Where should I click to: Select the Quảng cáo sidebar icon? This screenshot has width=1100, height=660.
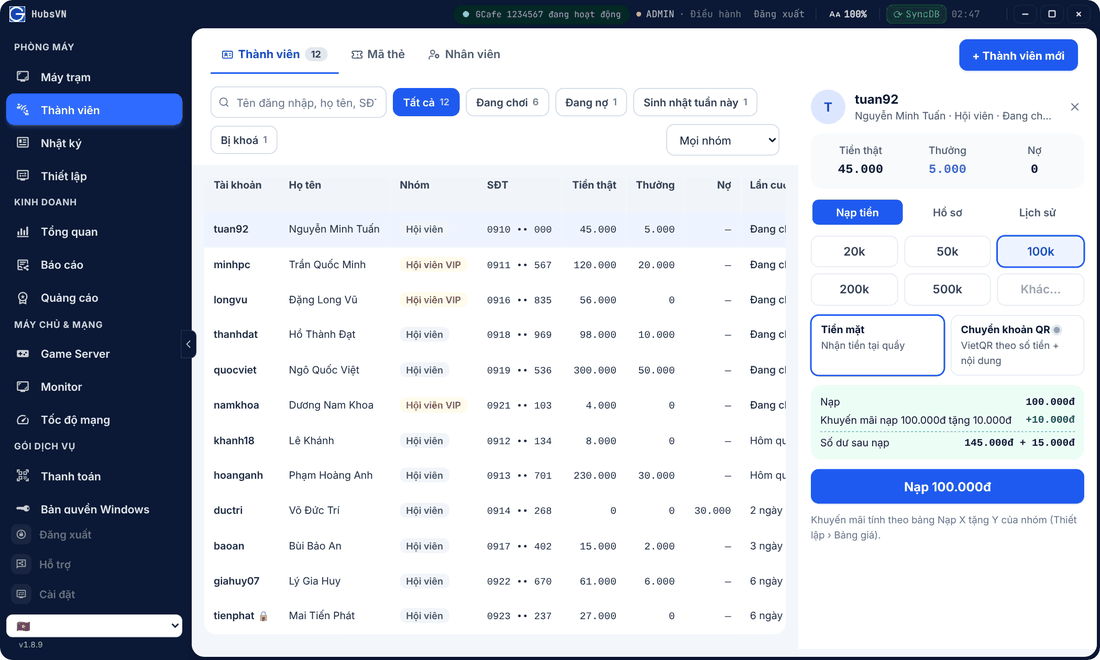click(x=22, y=297)
